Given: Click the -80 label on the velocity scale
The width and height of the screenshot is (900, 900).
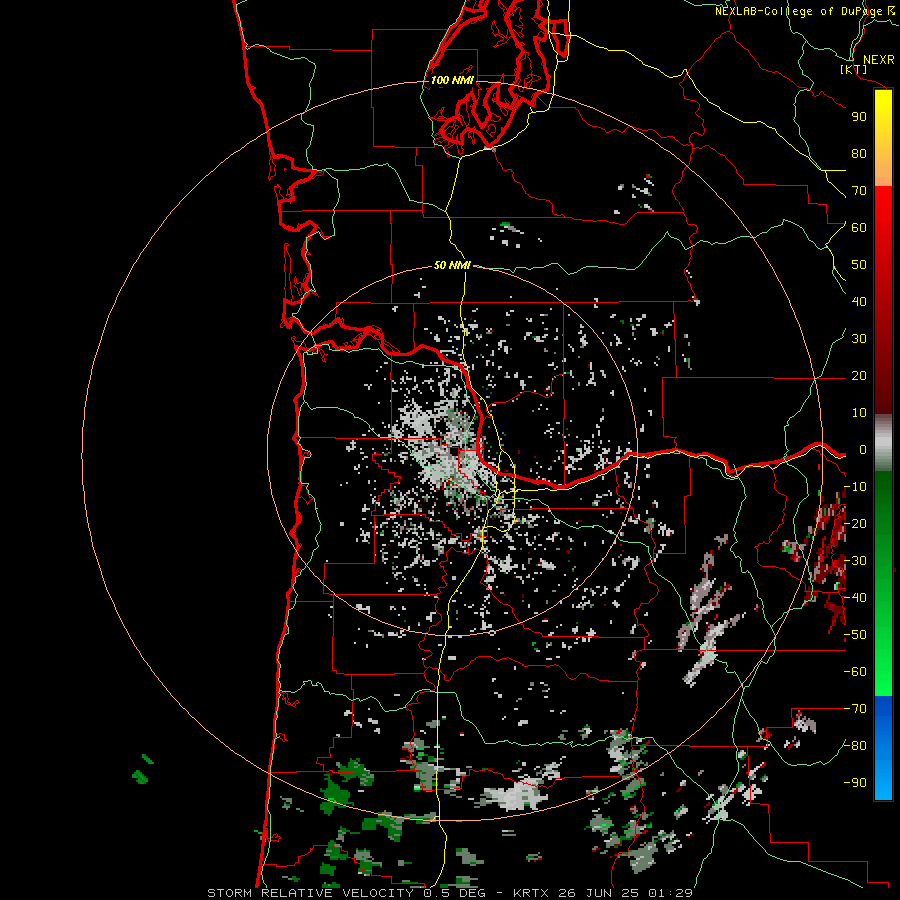Looking at the screenshot, I should click(x=855, y=746).
